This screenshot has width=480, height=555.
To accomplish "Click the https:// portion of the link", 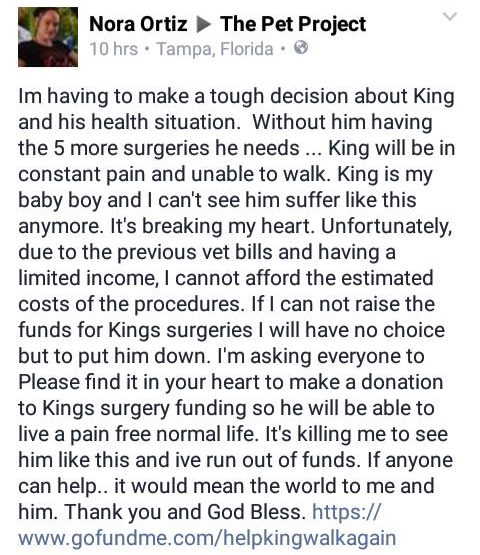I will pos(346,512).
